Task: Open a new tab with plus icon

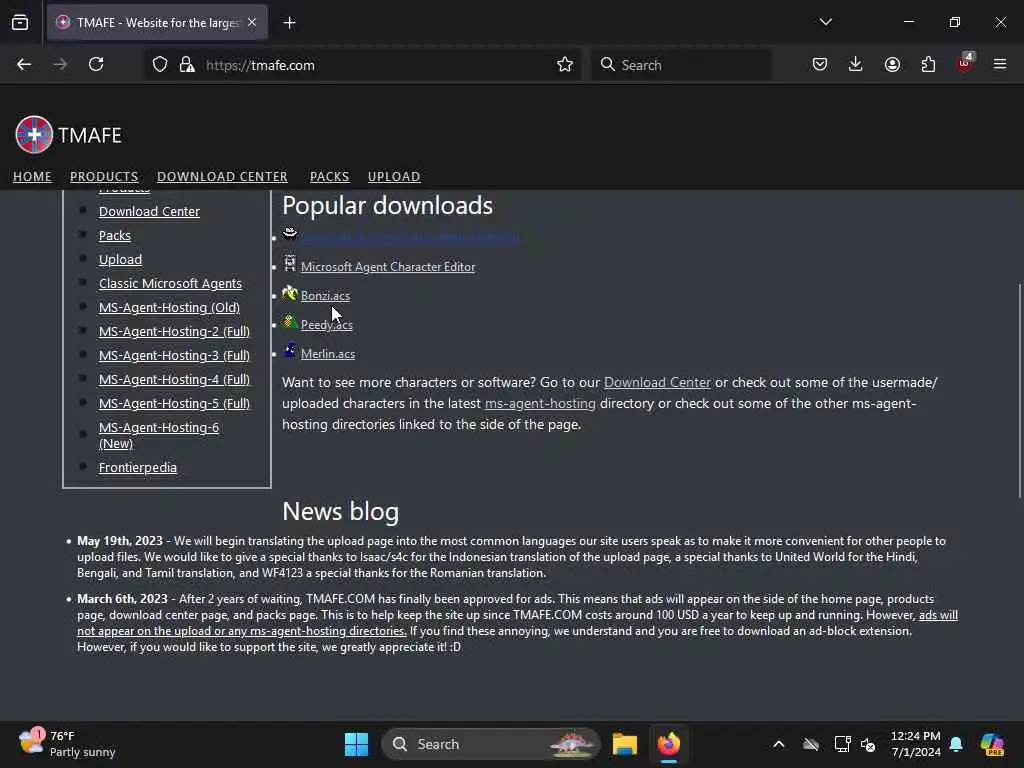Action: (x=289, y=23)
